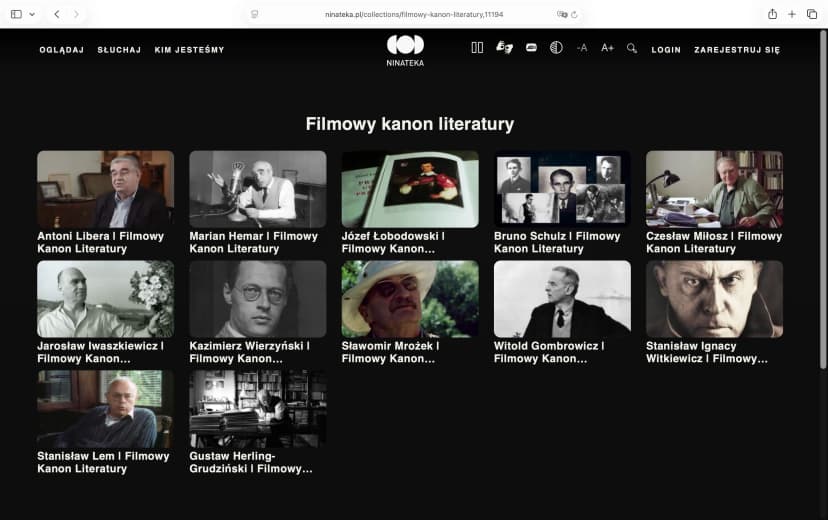This screenshot has width=828, height=520.
Task: Decrease font size with -A
Action: [582, 48]
